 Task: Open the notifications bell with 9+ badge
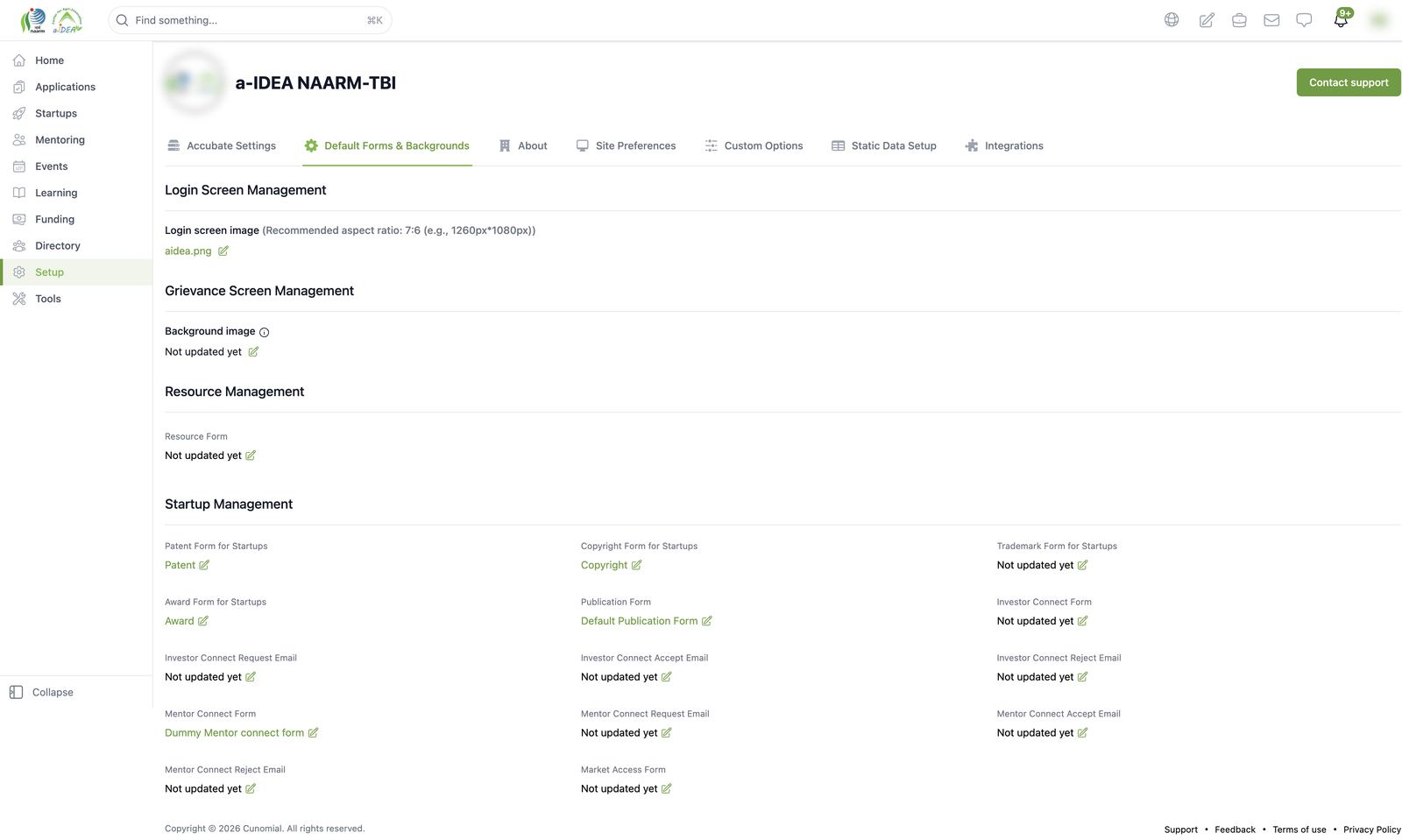click(x=1342, y=18)
